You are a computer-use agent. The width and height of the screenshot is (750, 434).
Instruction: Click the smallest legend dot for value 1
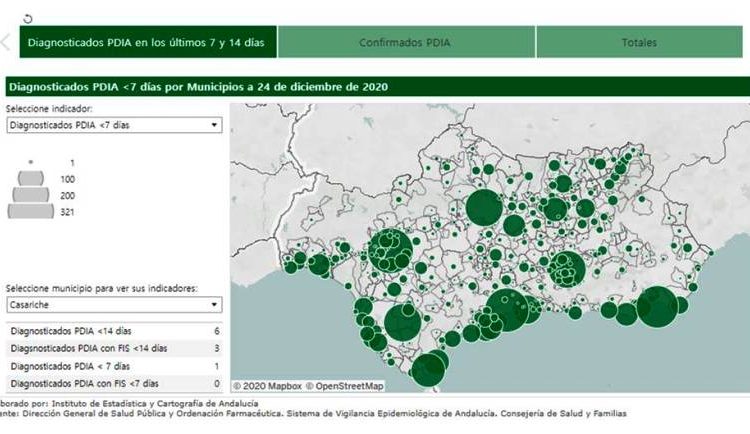31,162
